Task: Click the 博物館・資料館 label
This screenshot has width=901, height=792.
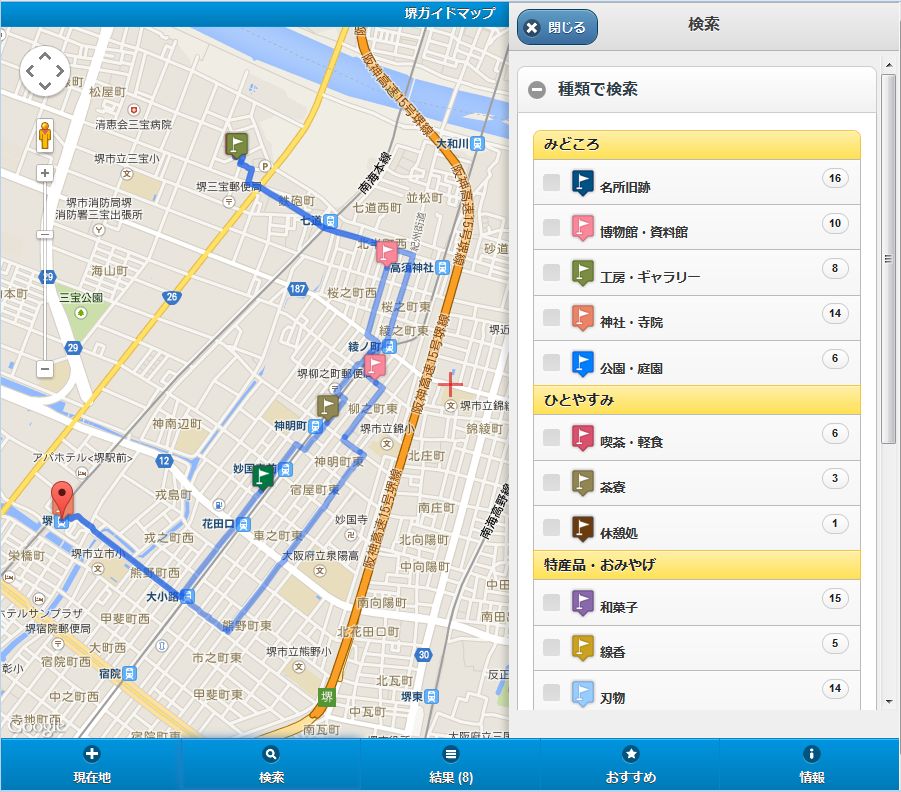Action: [644, 232]
